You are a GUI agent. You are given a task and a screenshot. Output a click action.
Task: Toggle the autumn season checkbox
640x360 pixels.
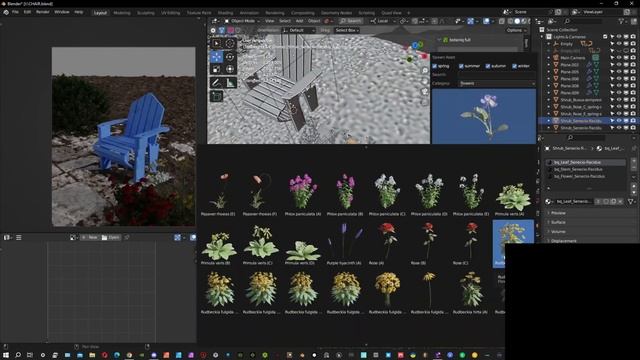pyautogui.click(x=488, y=66)
